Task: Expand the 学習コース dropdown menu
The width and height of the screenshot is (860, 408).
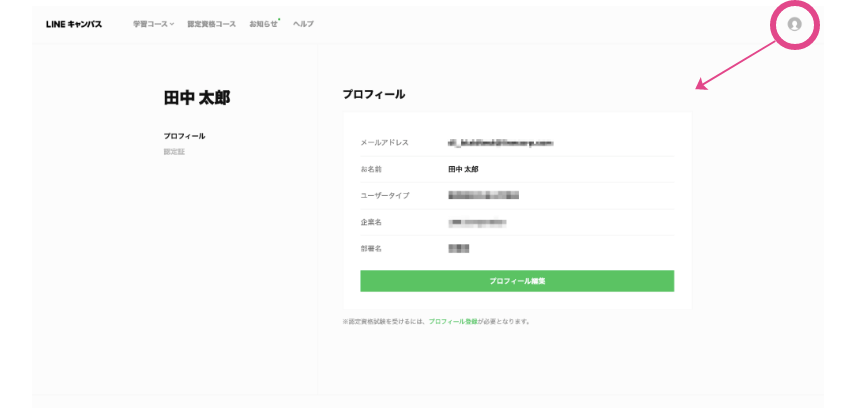Action: click(153, 24)
